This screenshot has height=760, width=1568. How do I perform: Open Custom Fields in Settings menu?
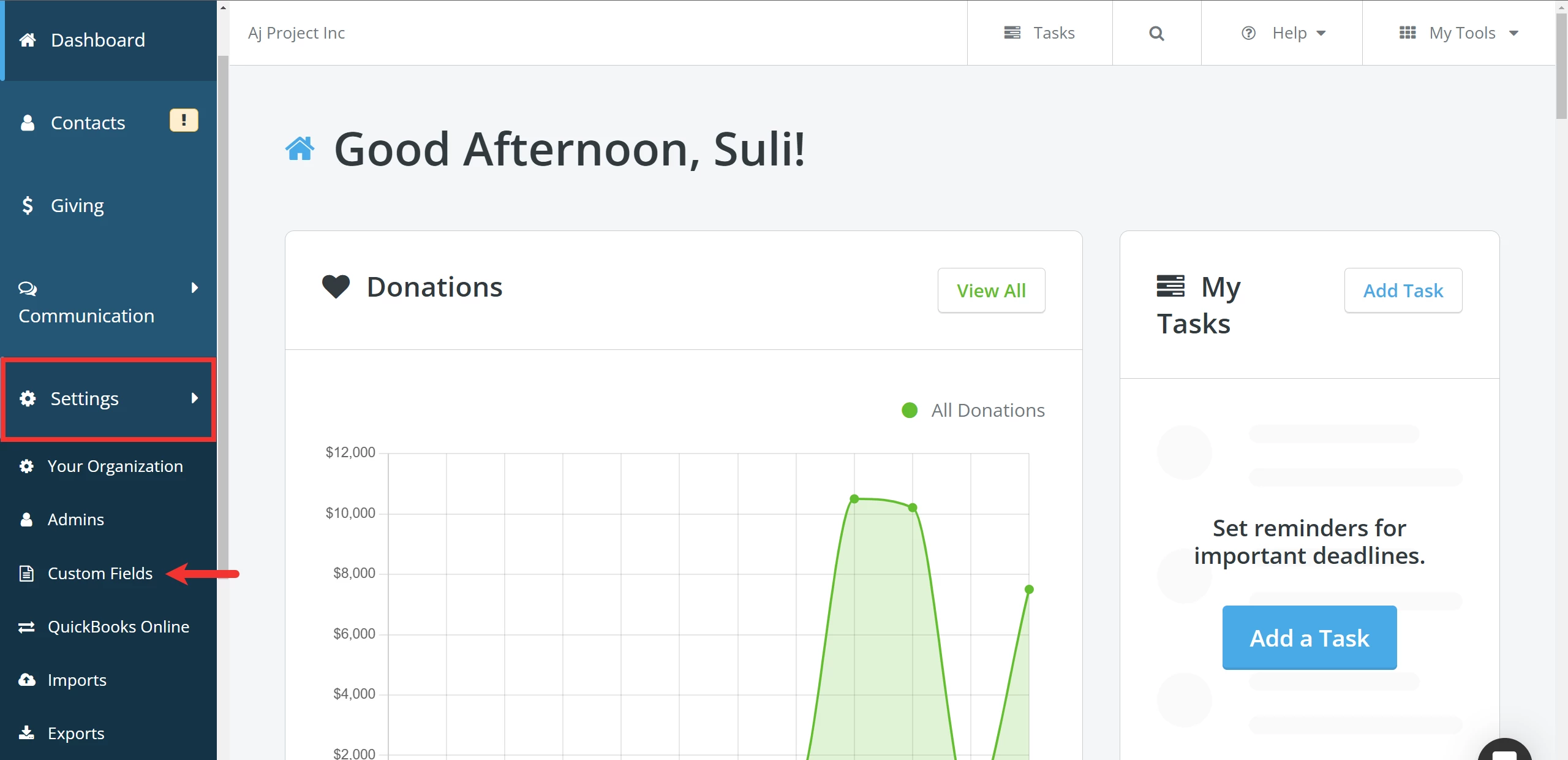(x=100, y=574)
